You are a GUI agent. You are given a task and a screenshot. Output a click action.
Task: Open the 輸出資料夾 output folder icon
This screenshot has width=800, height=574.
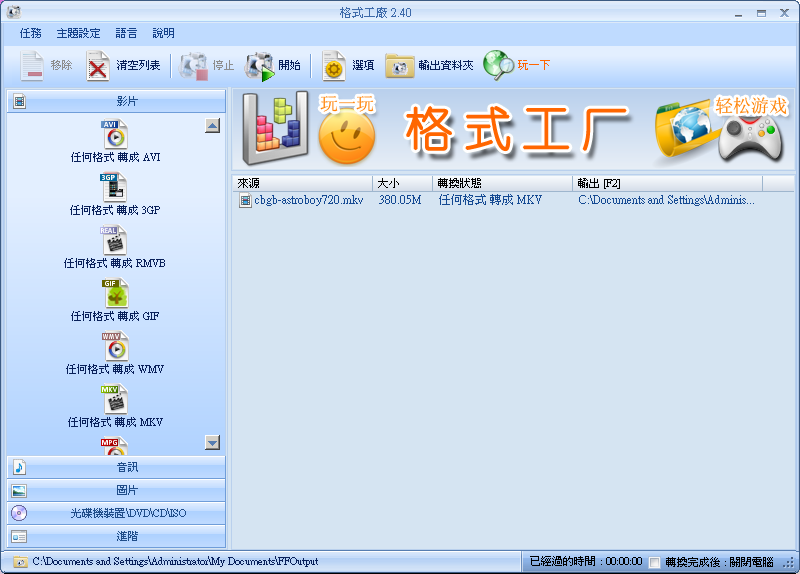(400, 66)
